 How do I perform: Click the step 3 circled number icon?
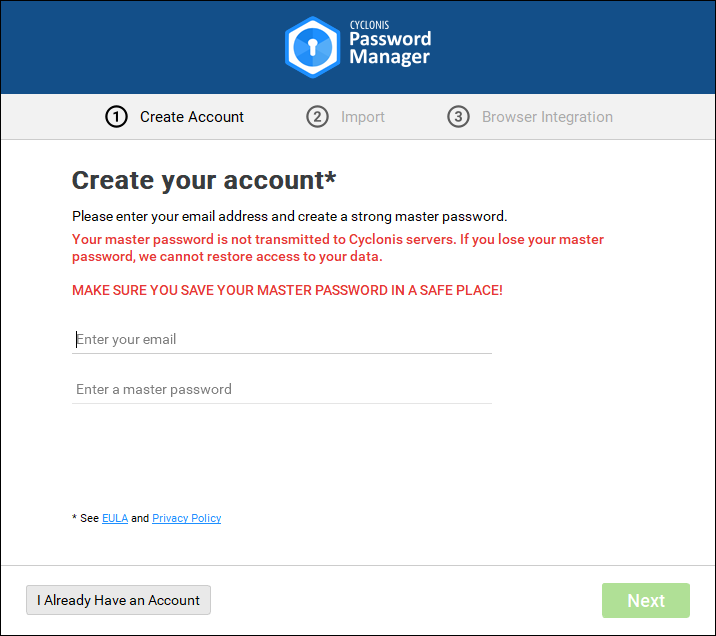[x=458, y=117]
